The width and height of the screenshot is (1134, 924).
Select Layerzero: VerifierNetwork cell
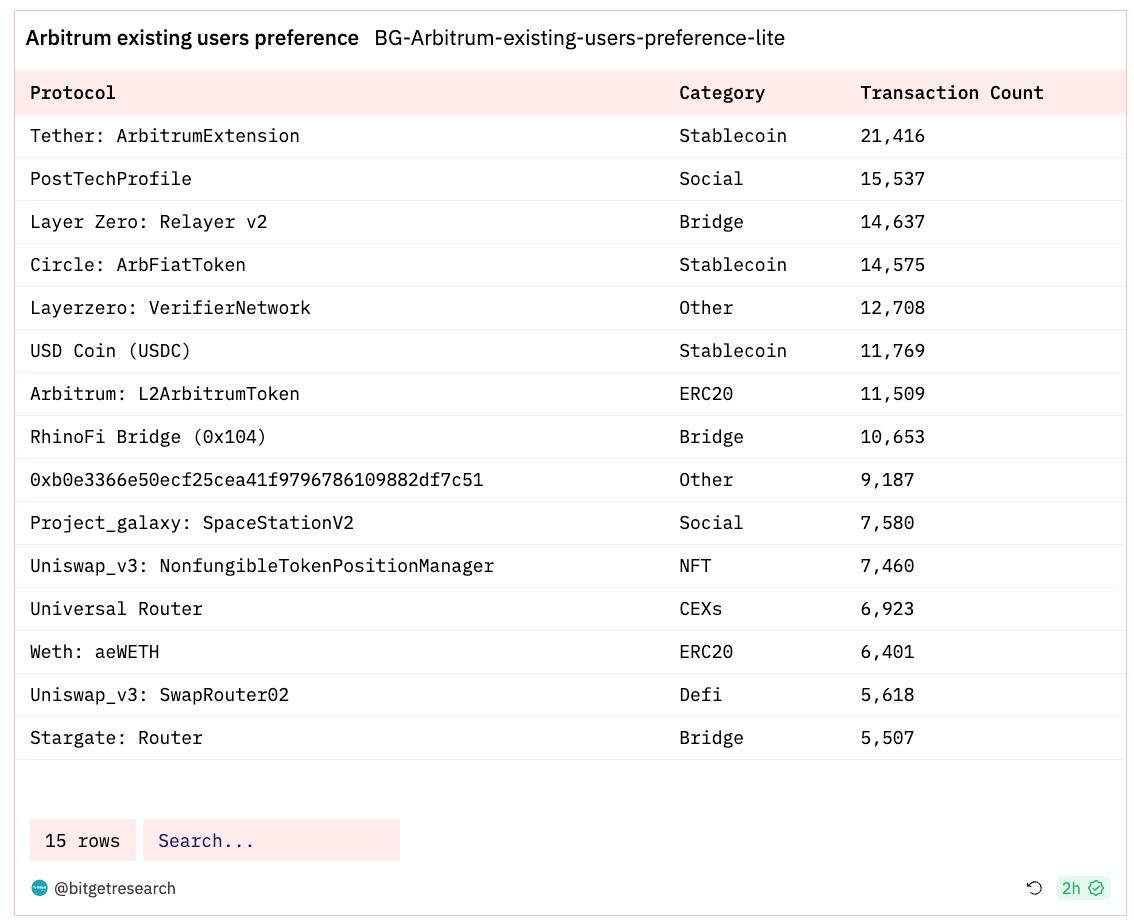[170, 308]
